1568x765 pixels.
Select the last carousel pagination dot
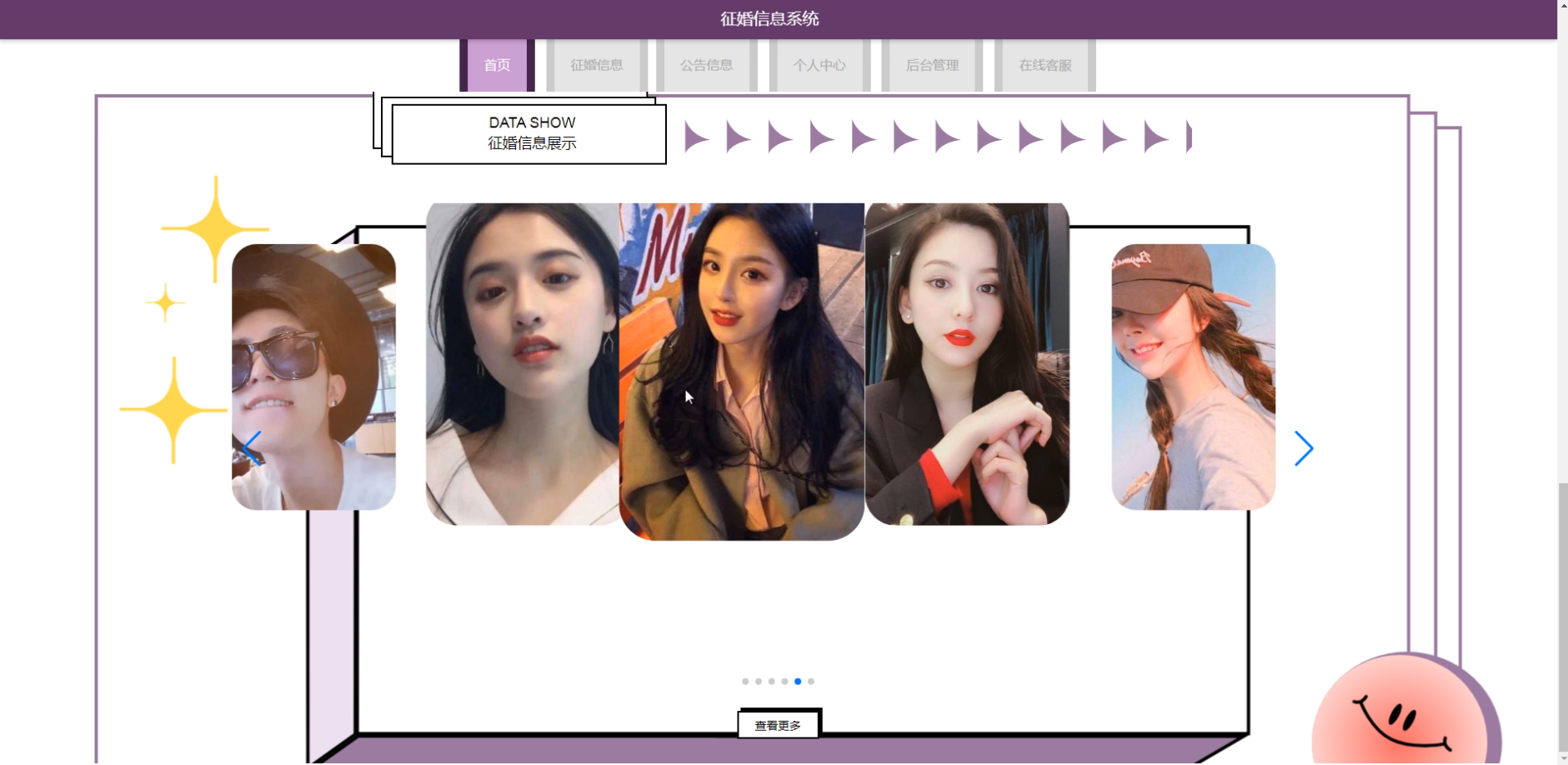click(x=811, y=682)
